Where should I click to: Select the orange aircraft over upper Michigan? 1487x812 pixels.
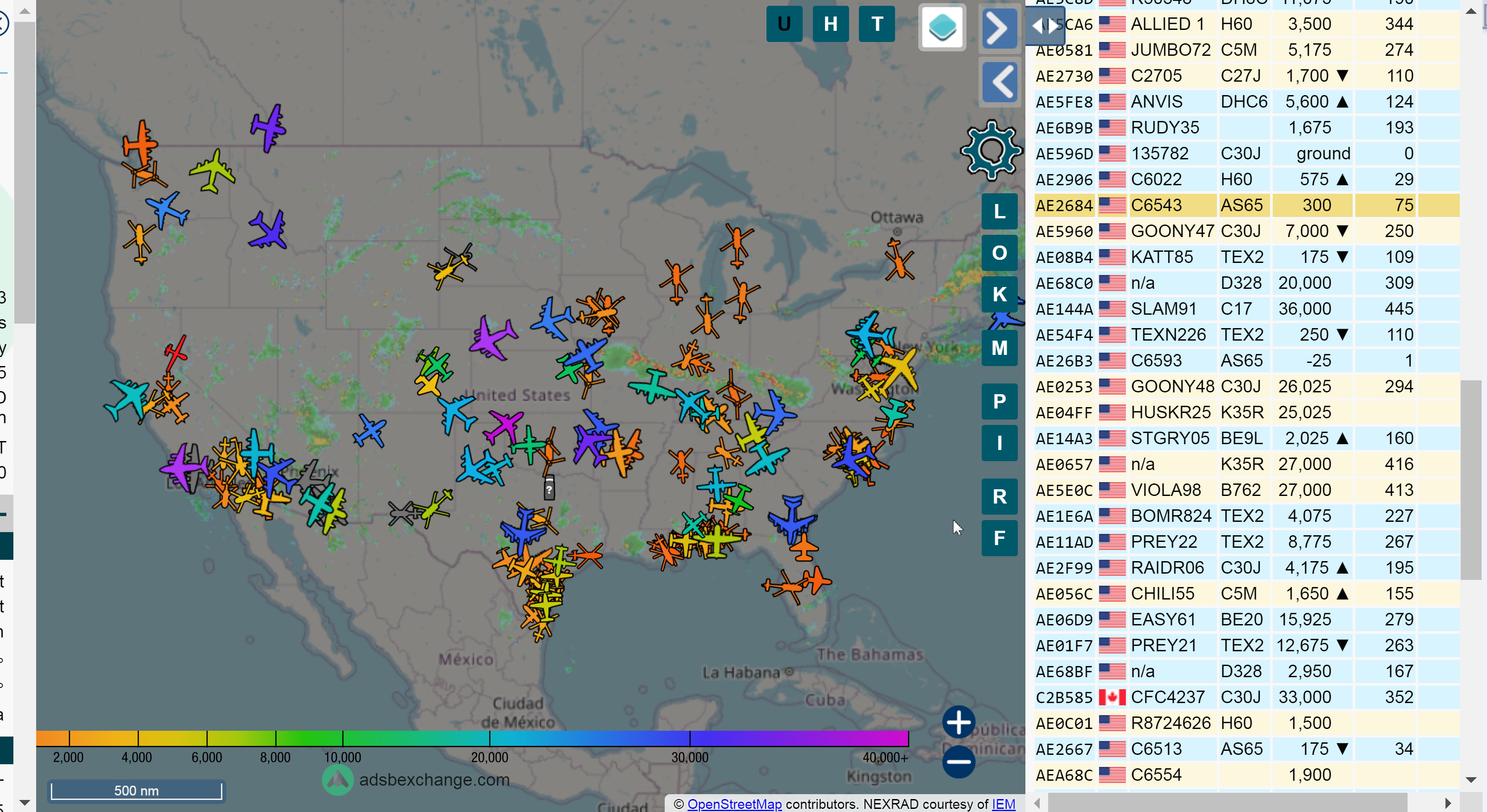737,245
